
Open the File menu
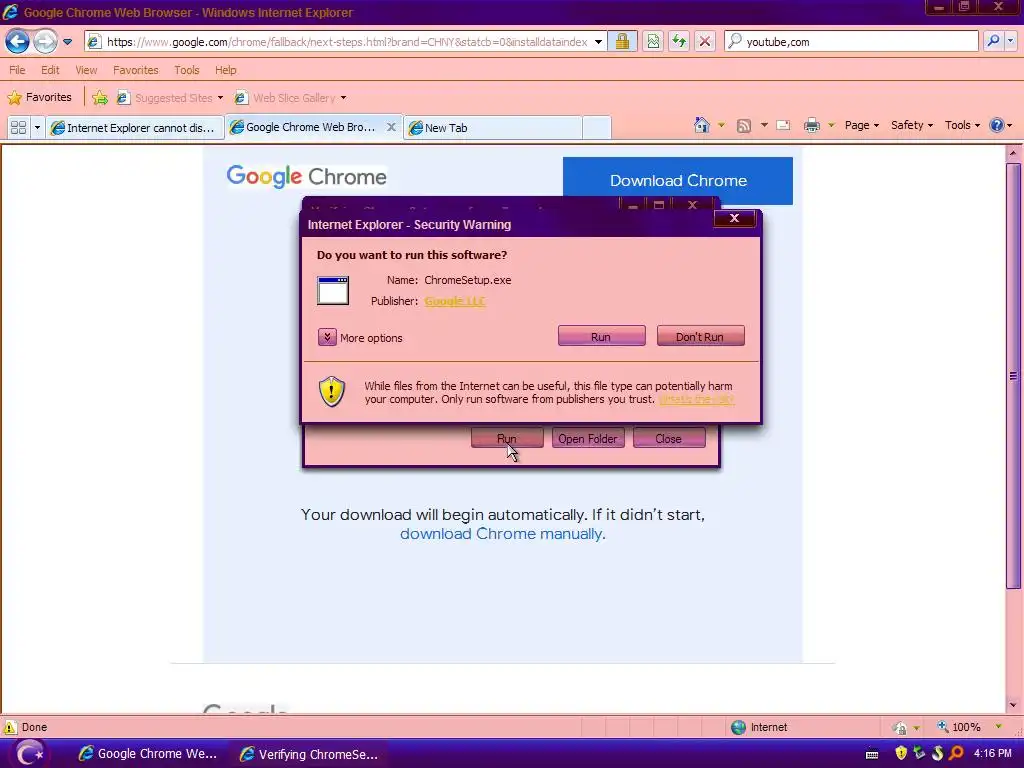17,70
